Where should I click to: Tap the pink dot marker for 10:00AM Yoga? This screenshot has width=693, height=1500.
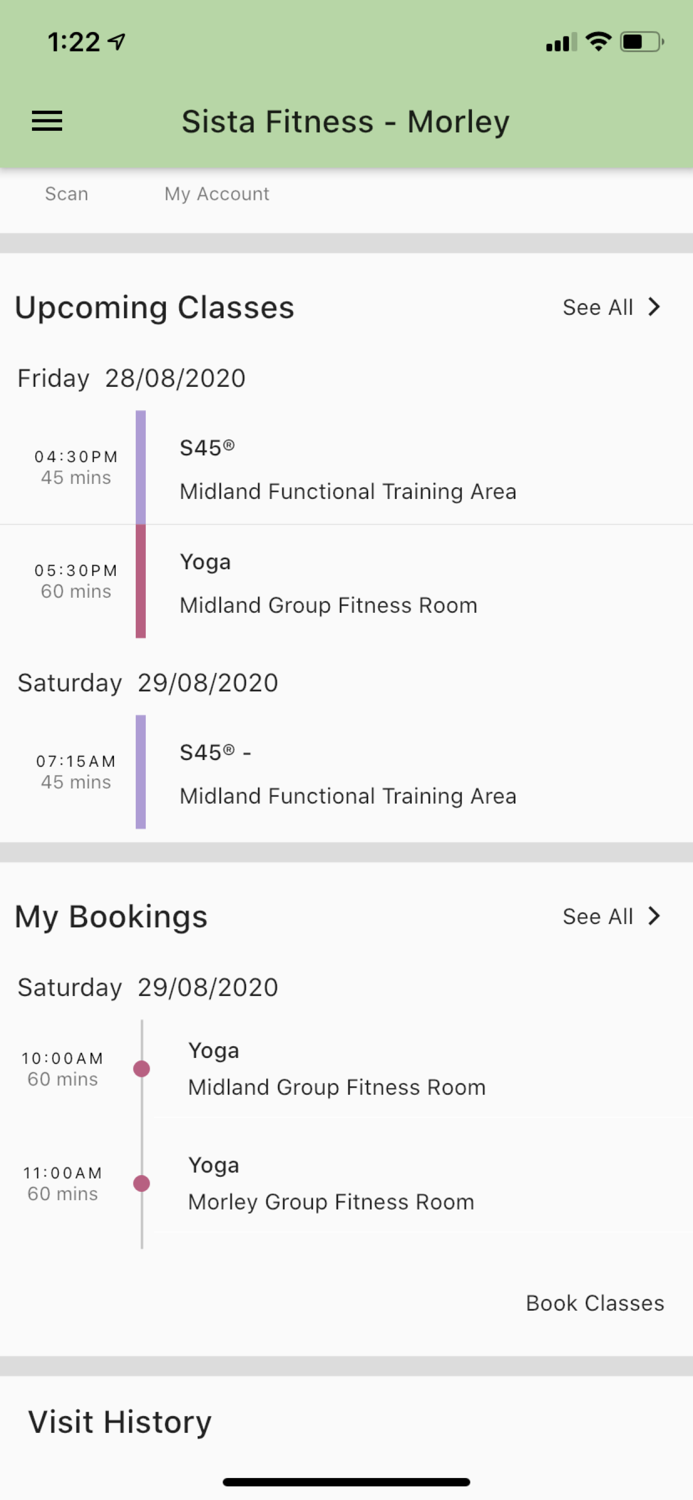pyautogui.click(x=142, y=1068)
